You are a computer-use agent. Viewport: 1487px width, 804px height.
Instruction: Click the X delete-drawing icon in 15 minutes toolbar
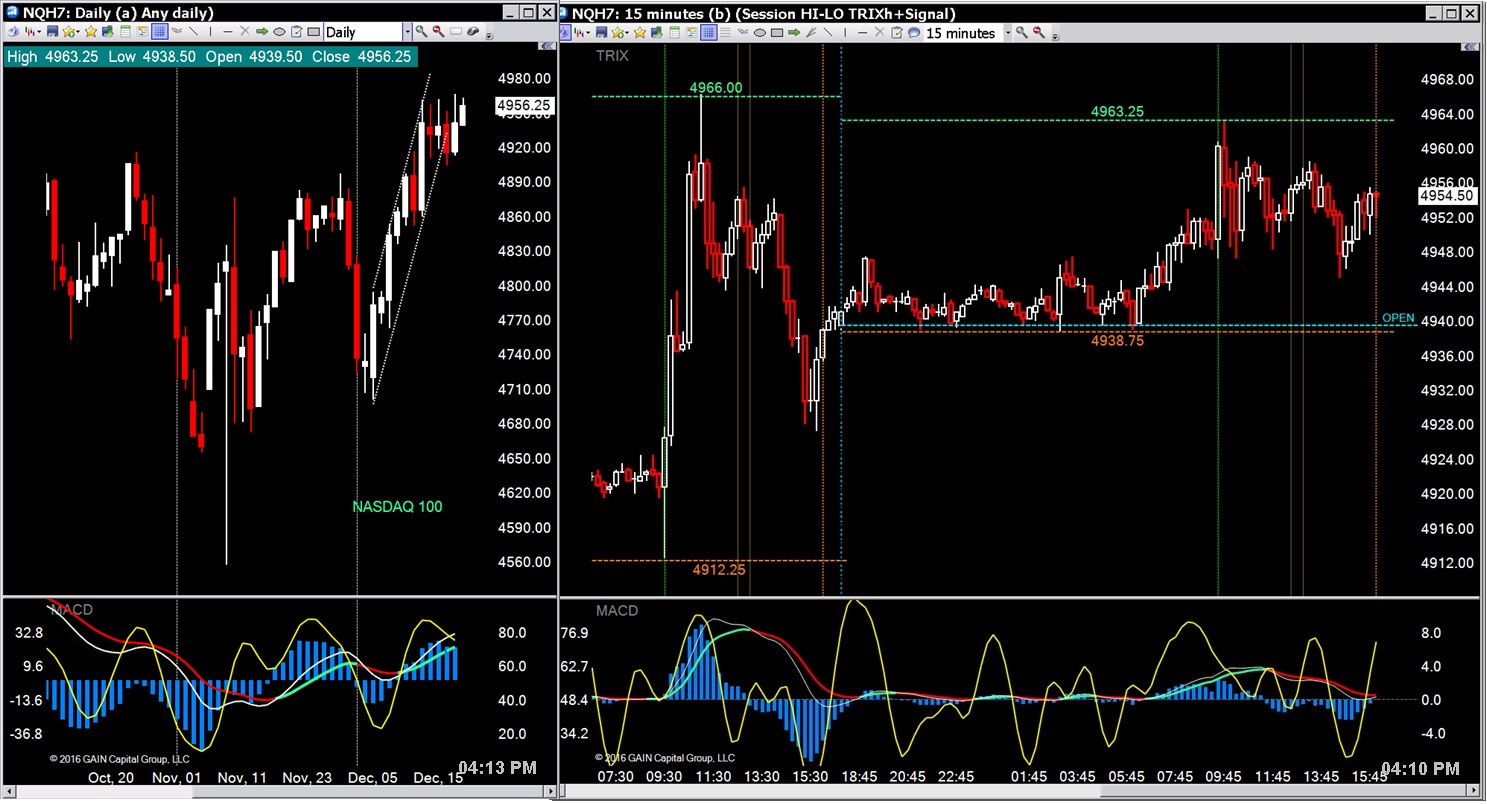coord(879,32)
